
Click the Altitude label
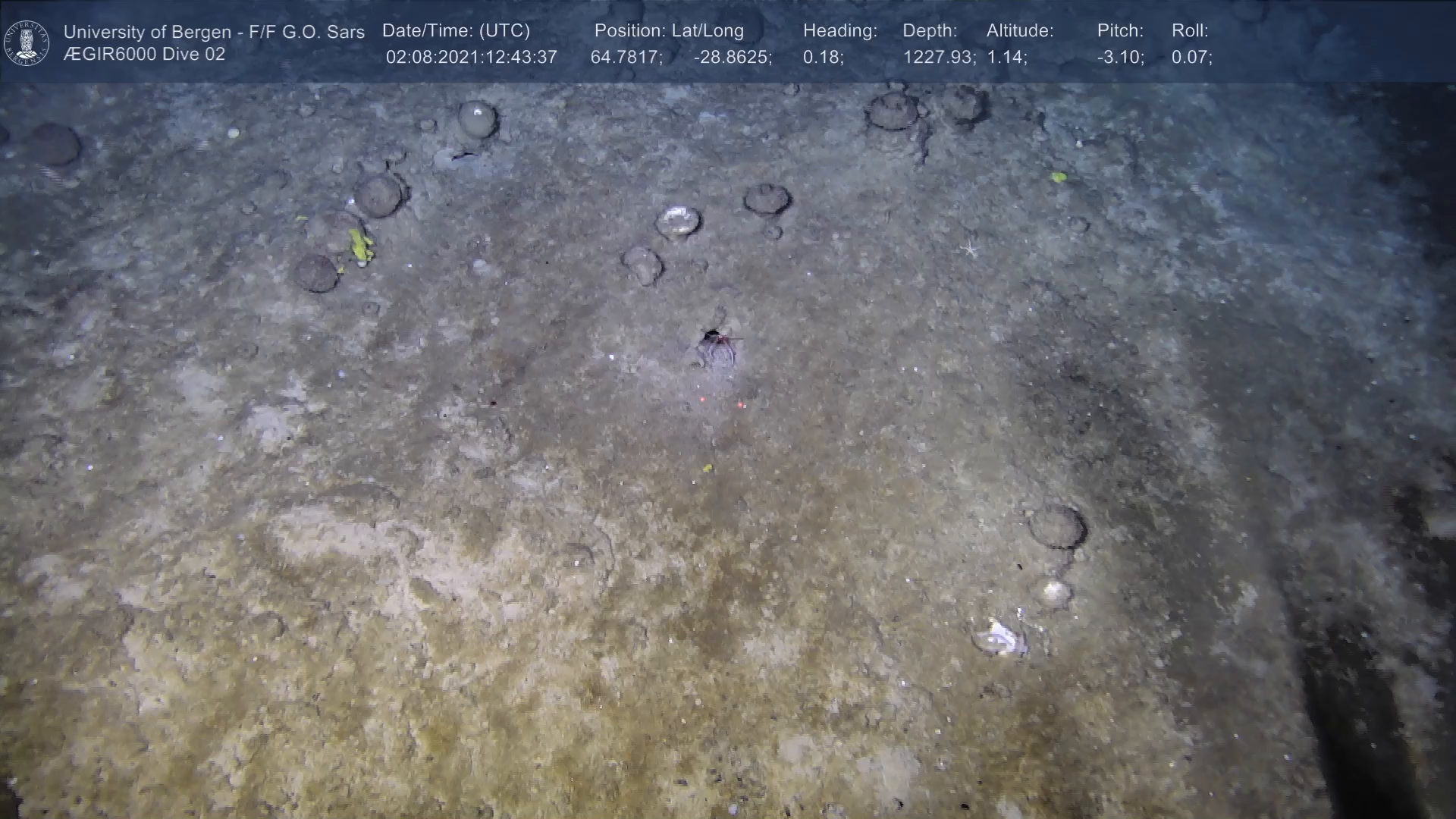pos(1020,30)
